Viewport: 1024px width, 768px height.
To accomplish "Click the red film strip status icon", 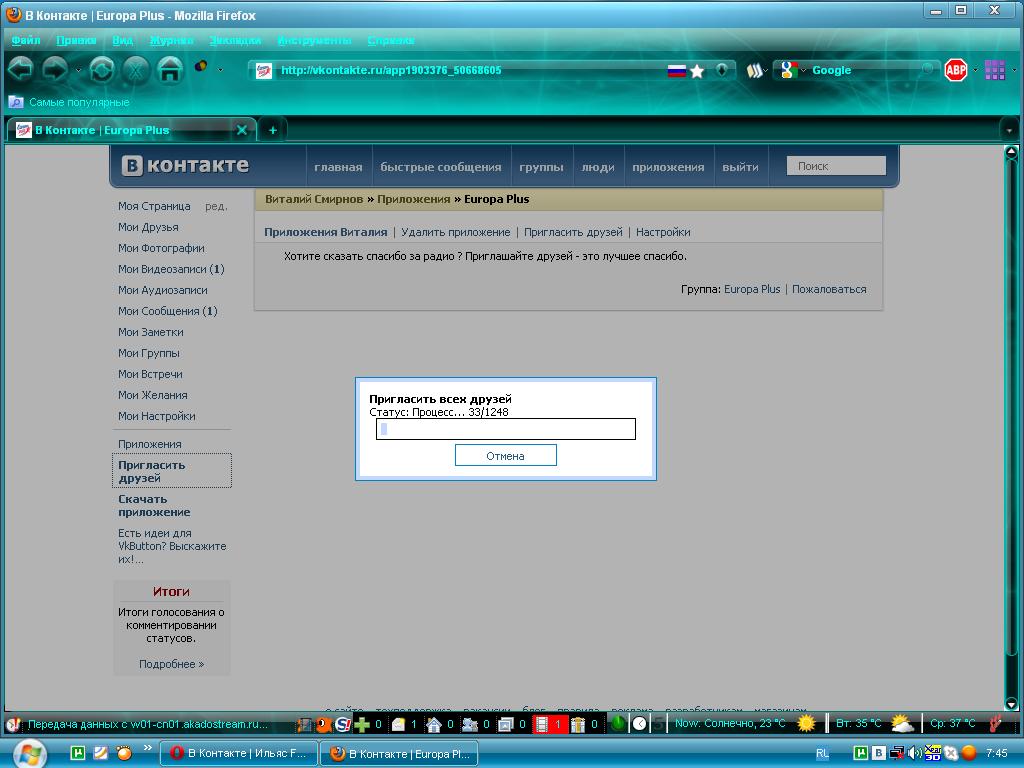I will [541, 724].
